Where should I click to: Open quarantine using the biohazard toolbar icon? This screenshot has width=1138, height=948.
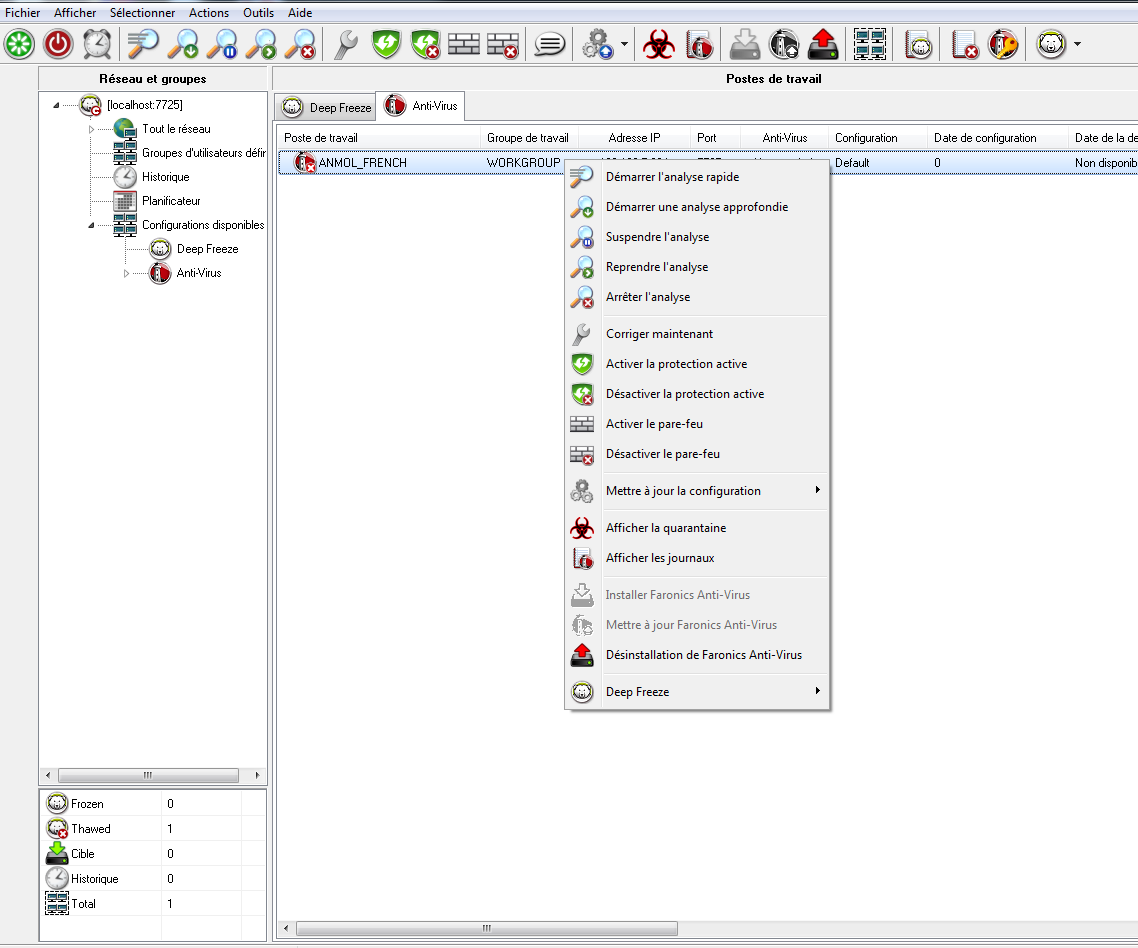click(x=658, y=44)
